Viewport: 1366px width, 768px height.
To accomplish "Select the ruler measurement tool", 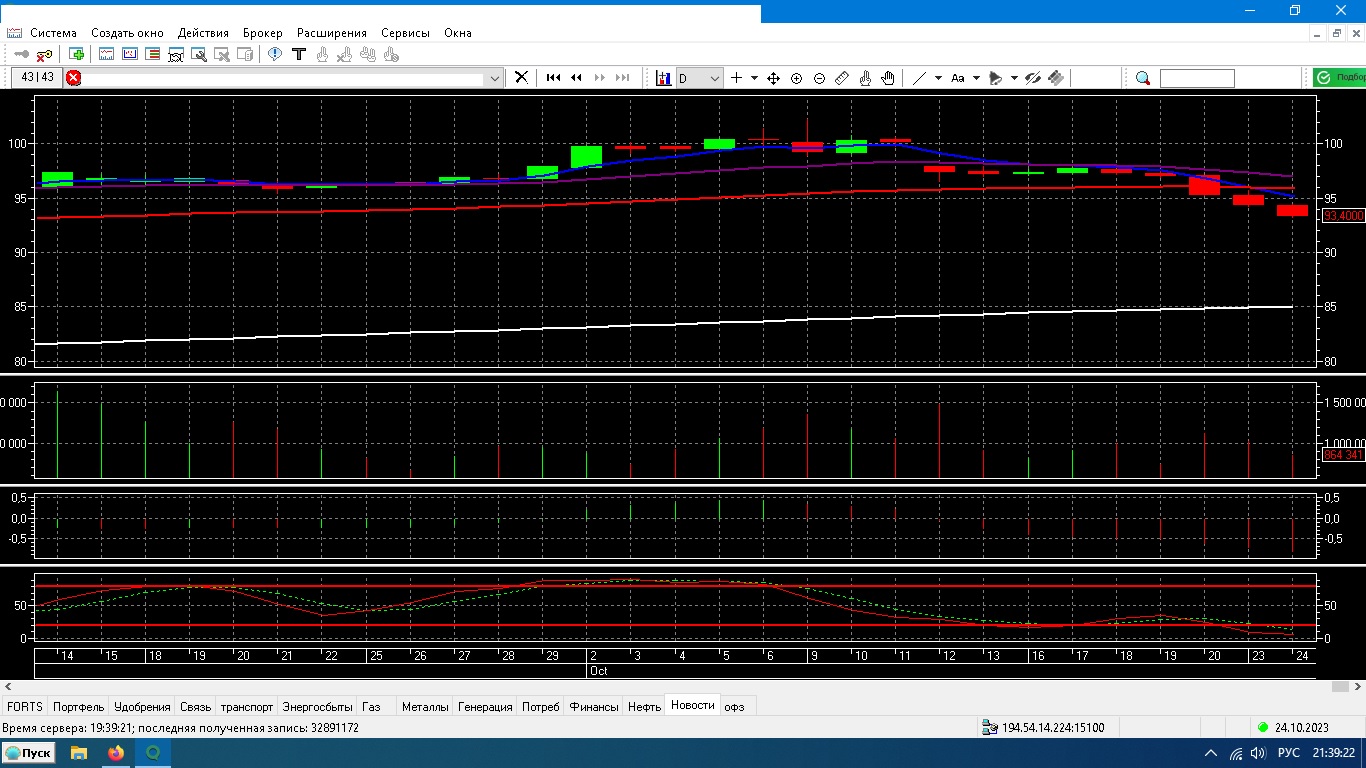I will pos(842,78).
